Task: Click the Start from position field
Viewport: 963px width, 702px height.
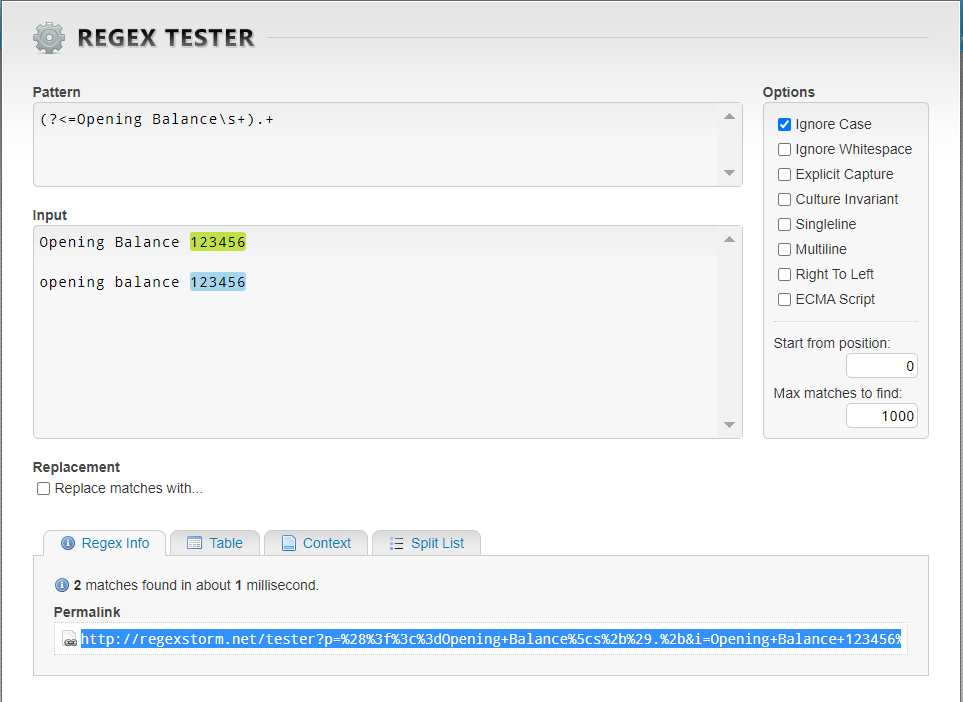Action: tap(882, 365)
